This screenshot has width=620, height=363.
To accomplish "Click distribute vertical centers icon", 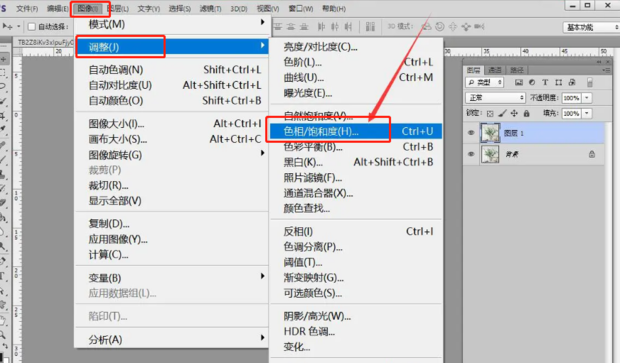I will click(291, 26).
